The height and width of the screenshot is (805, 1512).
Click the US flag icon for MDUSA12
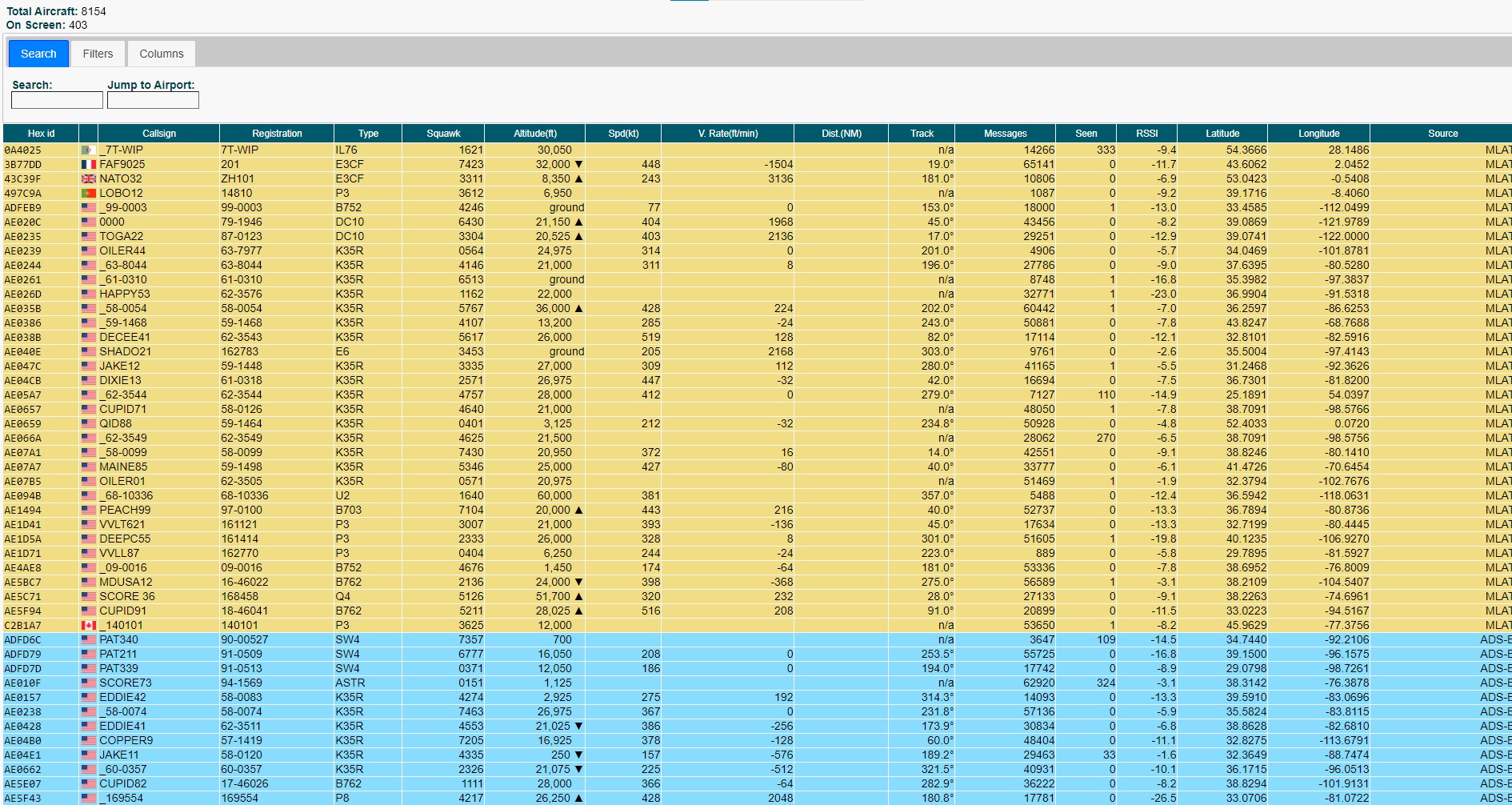click(88, 583)
